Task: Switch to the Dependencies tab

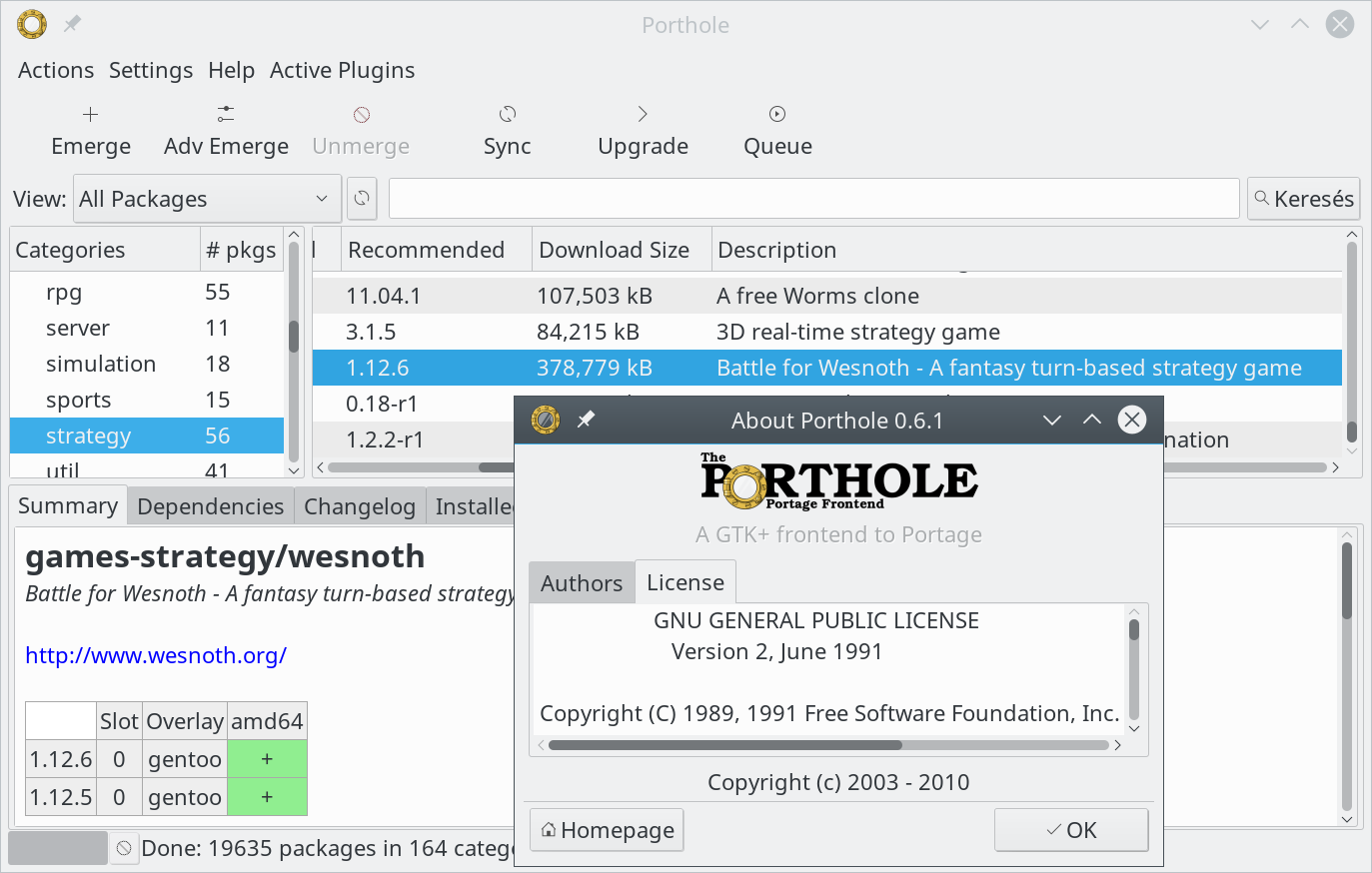Action: coord(211,506)
